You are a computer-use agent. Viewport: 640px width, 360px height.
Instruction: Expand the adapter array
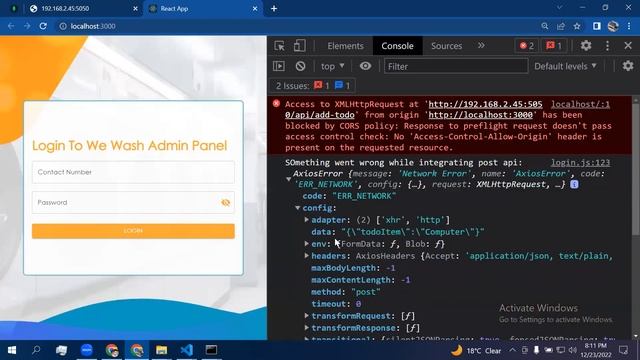307,220
